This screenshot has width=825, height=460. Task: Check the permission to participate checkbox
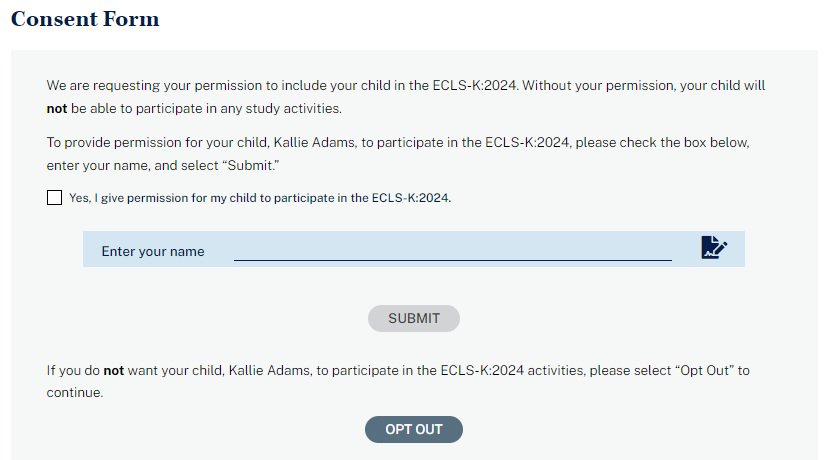coord(54,198)
